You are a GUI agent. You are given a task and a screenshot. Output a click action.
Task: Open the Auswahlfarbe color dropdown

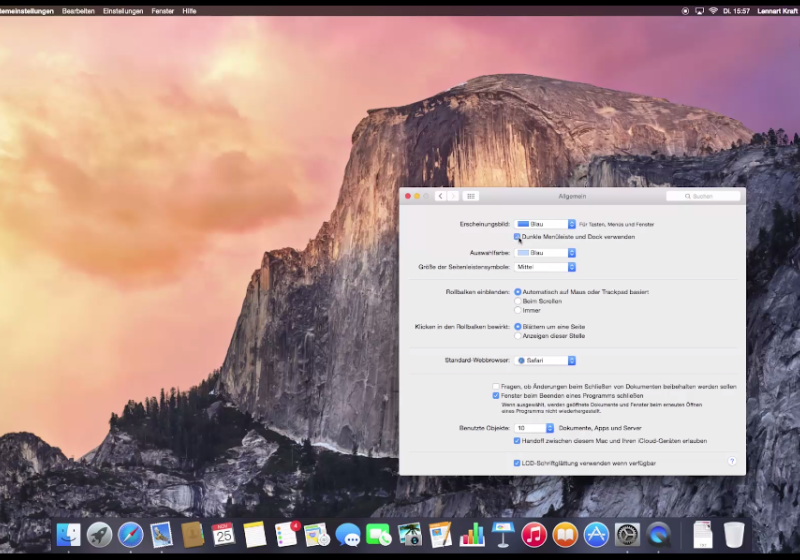click(x=546, y=253)
